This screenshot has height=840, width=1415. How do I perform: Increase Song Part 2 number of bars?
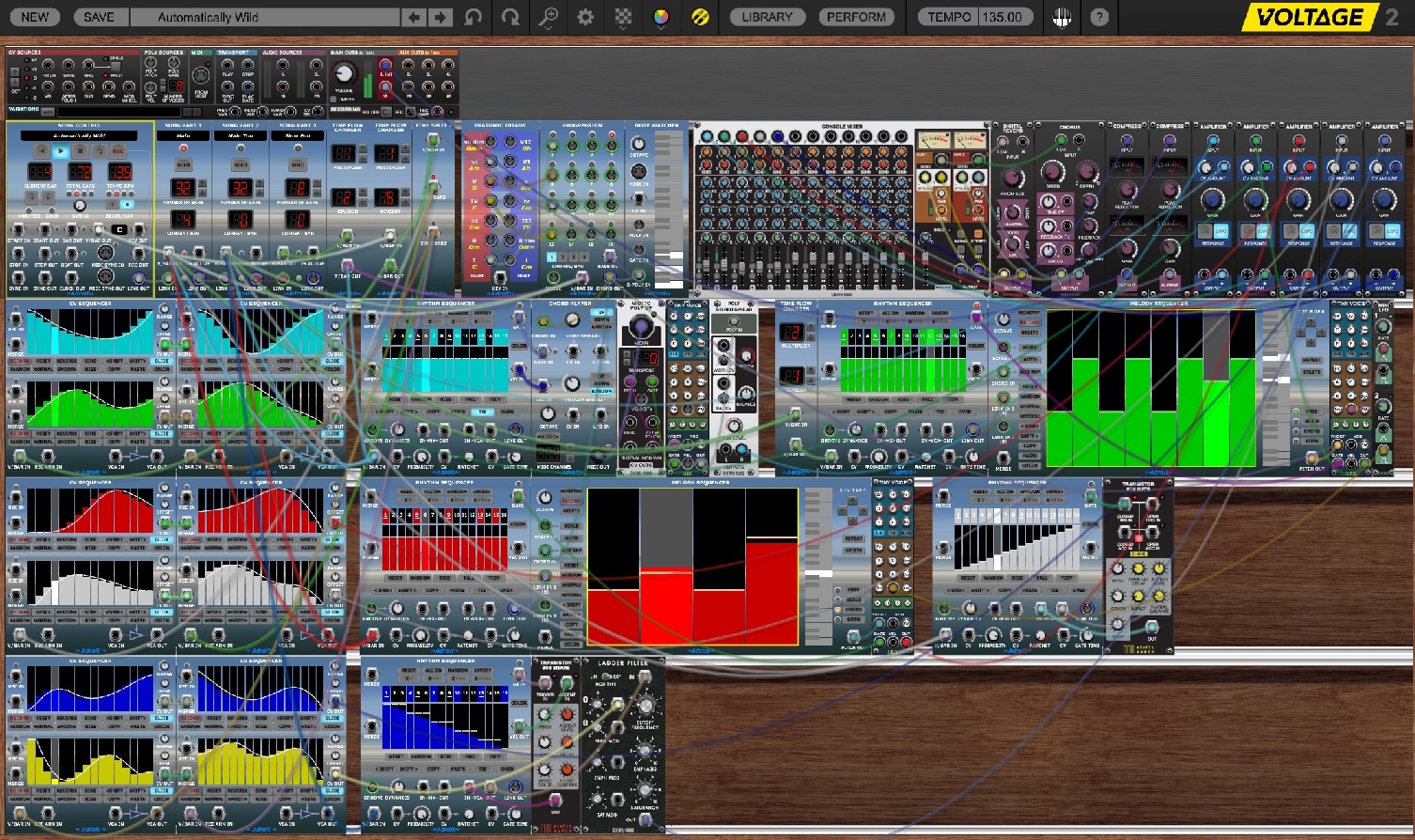(x=259, y=183)
